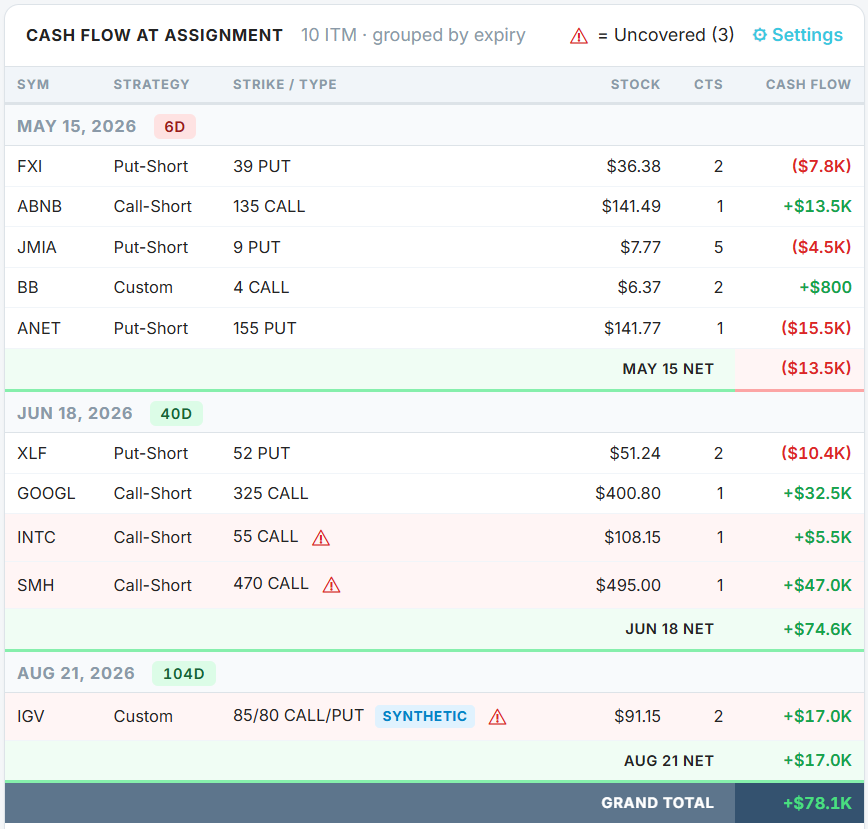
Task: Click the BB symbol
Action: coord(28,287)
